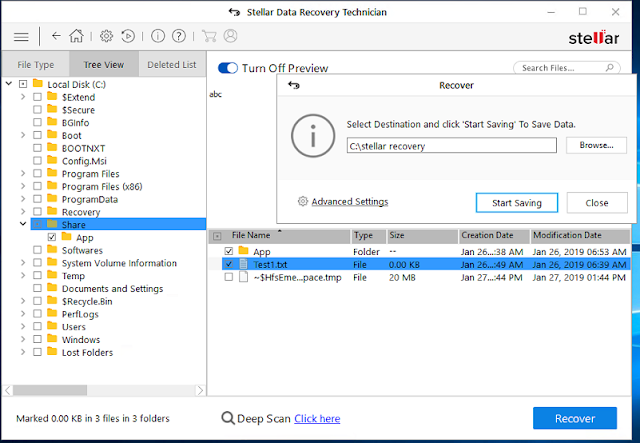The width and height of the screenshot is (640, 443).
Task: Select the Softwares folder in the tree
Action: point(82,250)
